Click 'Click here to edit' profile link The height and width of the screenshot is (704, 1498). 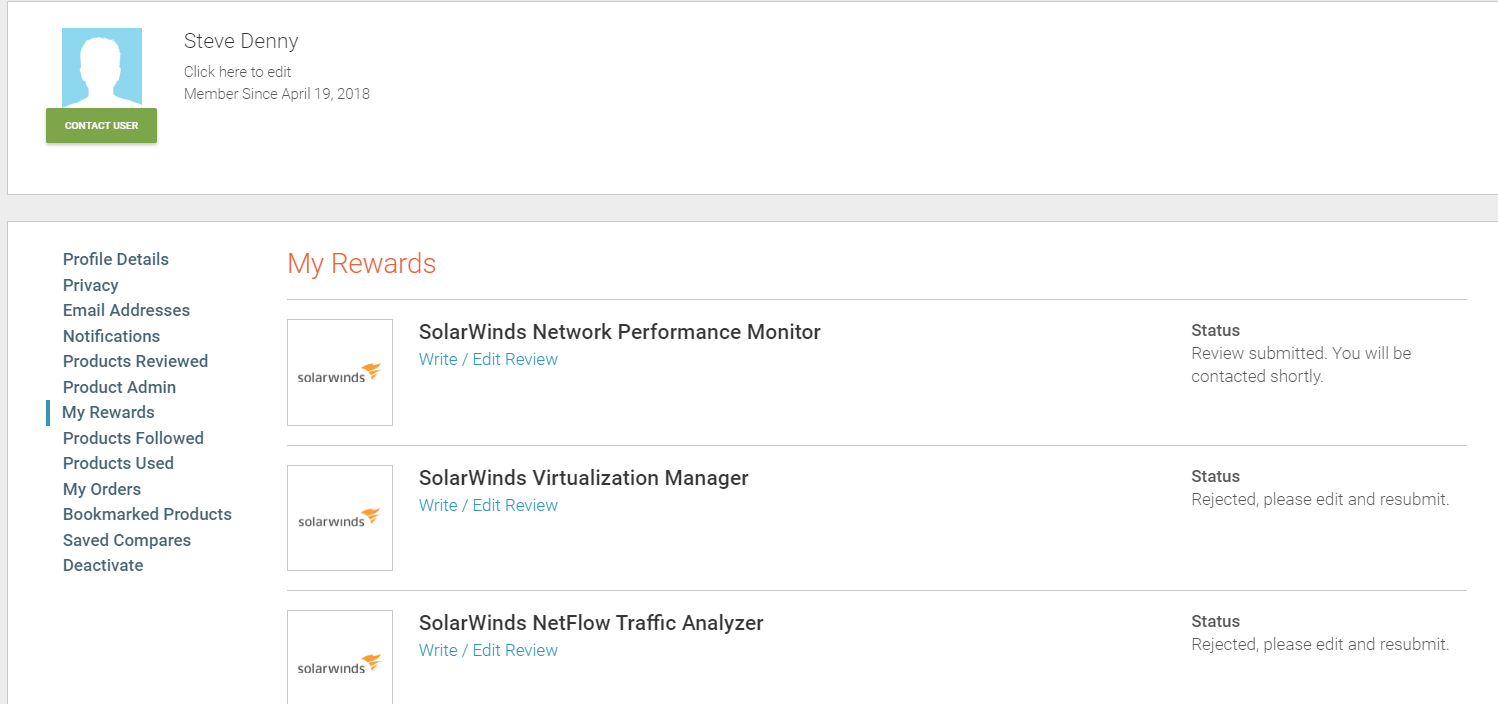click(238, 72)
